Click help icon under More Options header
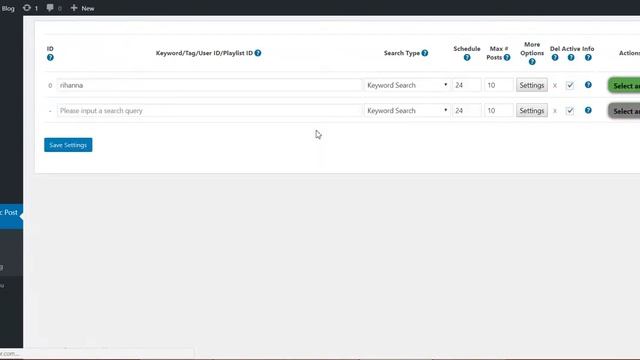 [532, 62]
